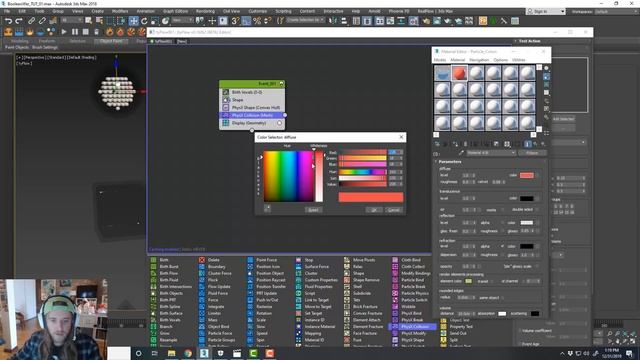Choose Custom Properties operator from depot
The width and height of the screenshot is (640, 360).
pyautogui.click(x=317, y=280)
